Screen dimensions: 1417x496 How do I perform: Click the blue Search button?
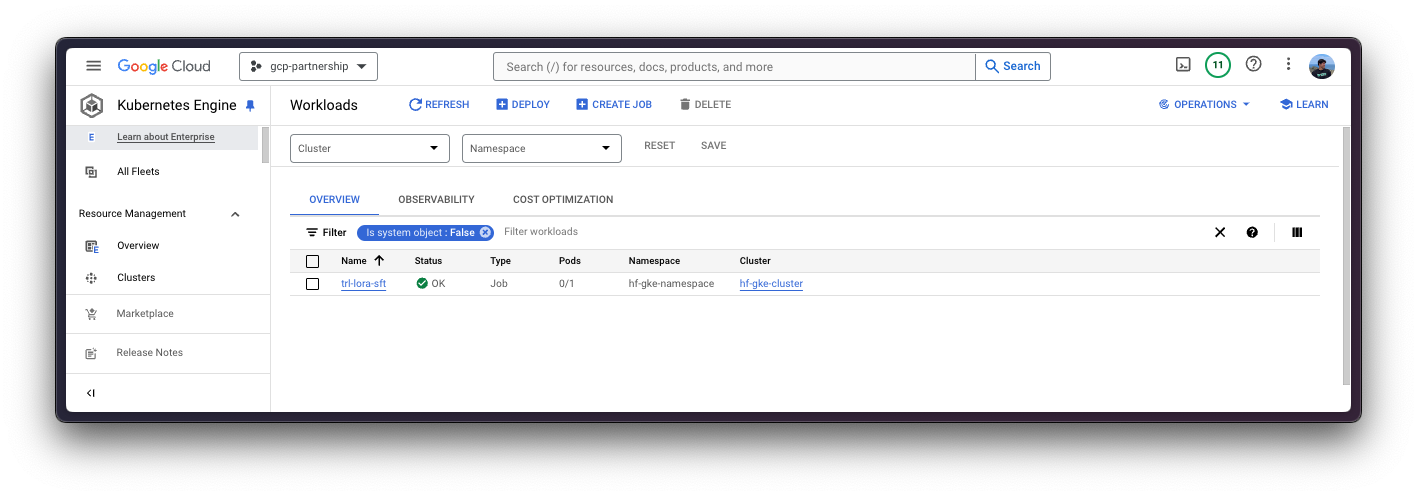click(1013, 67)
